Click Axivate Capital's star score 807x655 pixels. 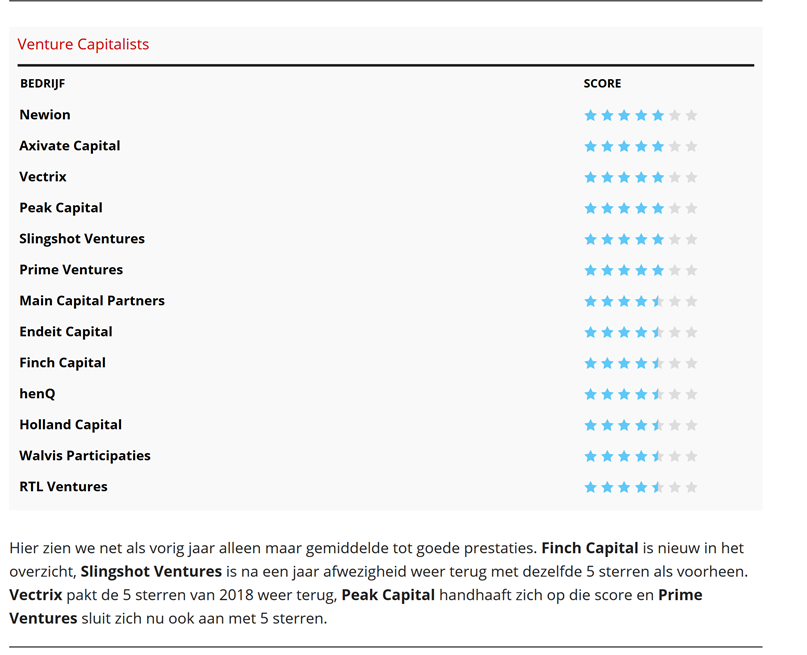coord(641,146)
